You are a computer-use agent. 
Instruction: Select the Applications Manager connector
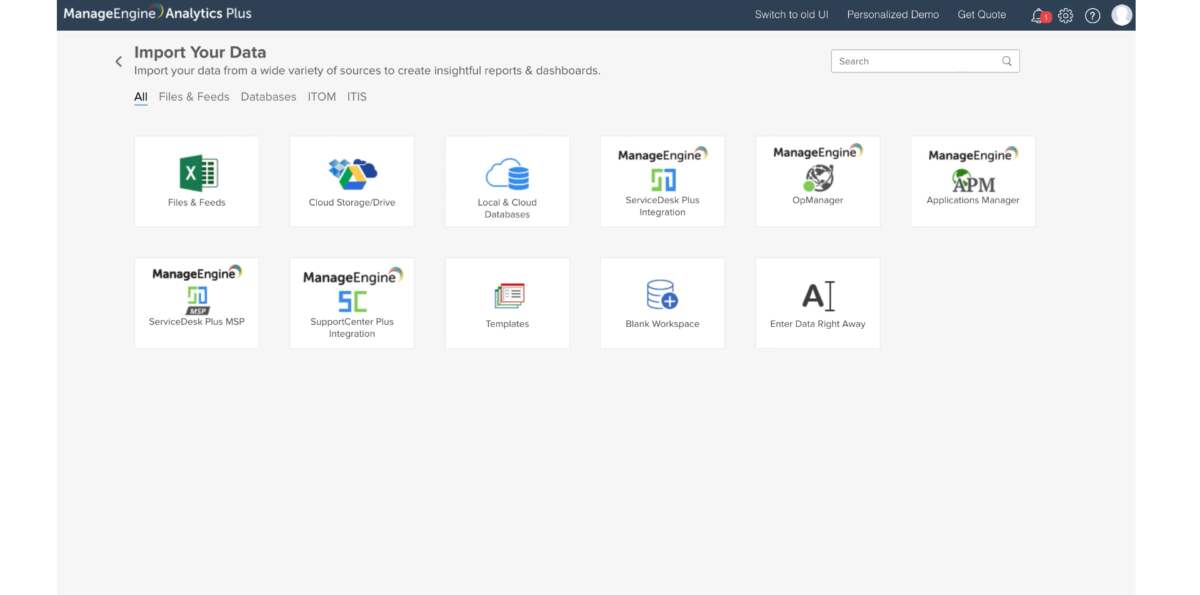tap(972, 180)
